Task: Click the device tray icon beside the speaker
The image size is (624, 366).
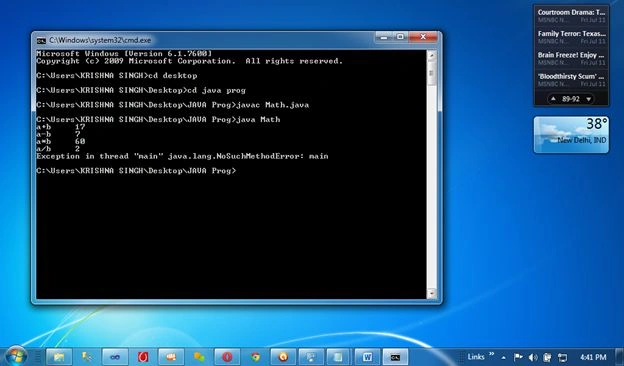Action: coord(548,357)
